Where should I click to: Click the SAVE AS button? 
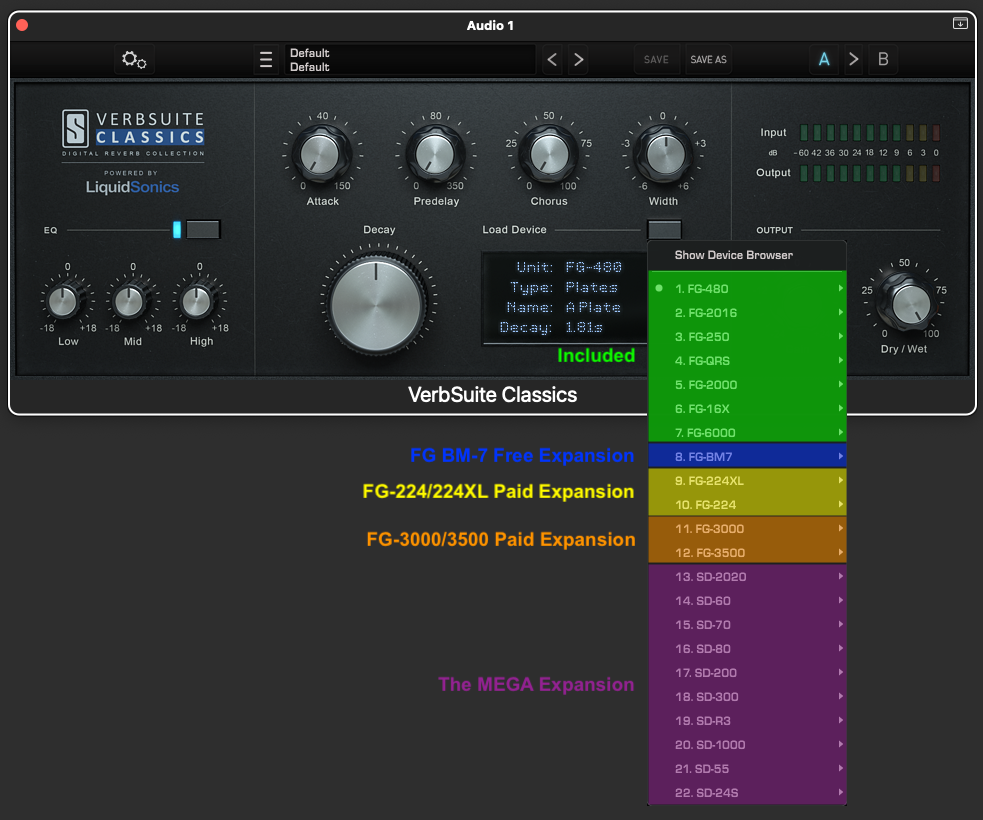point(708,60)
